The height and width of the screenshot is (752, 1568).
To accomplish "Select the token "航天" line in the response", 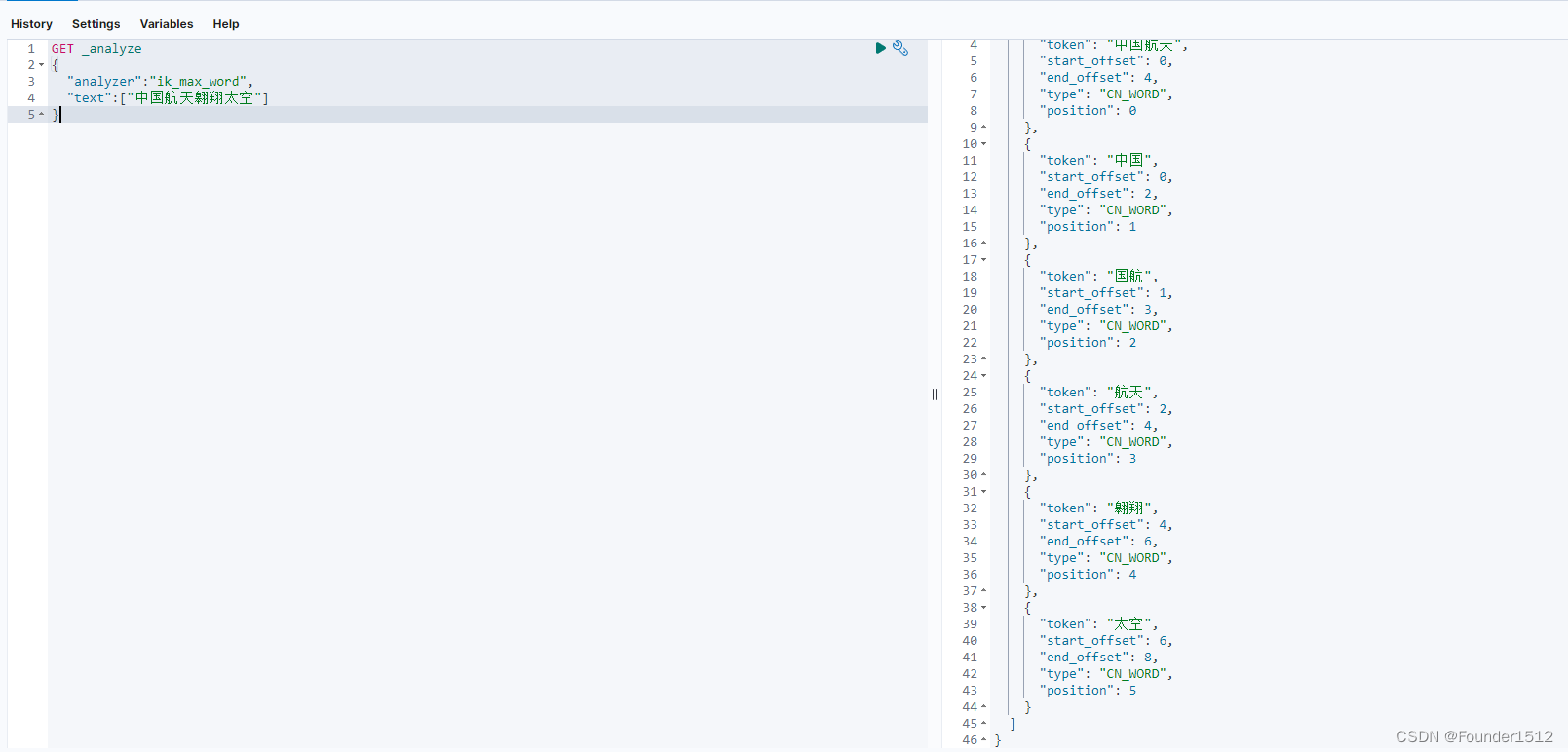I will pos(1098,393).
